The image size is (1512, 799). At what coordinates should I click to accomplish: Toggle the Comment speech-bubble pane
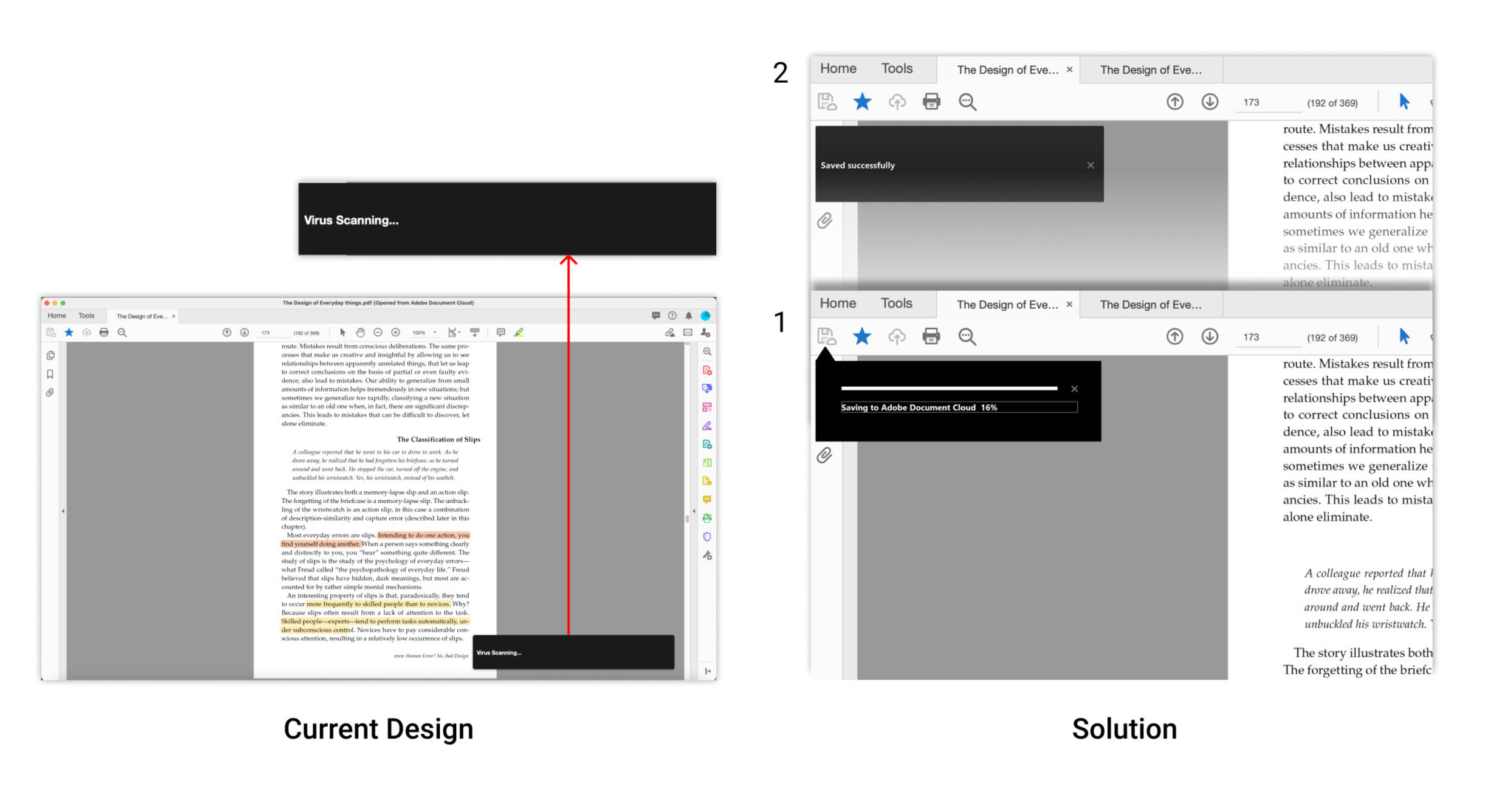point(501,333)
